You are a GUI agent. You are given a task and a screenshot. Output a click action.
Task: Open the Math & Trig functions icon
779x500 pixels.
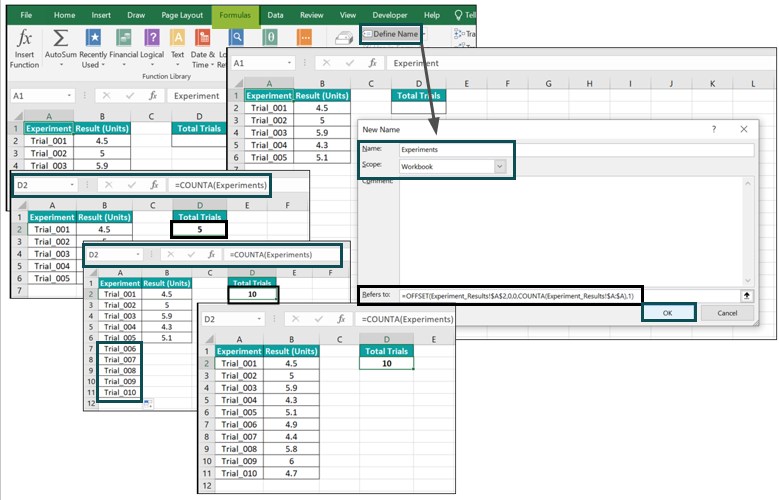click(270, 37)
